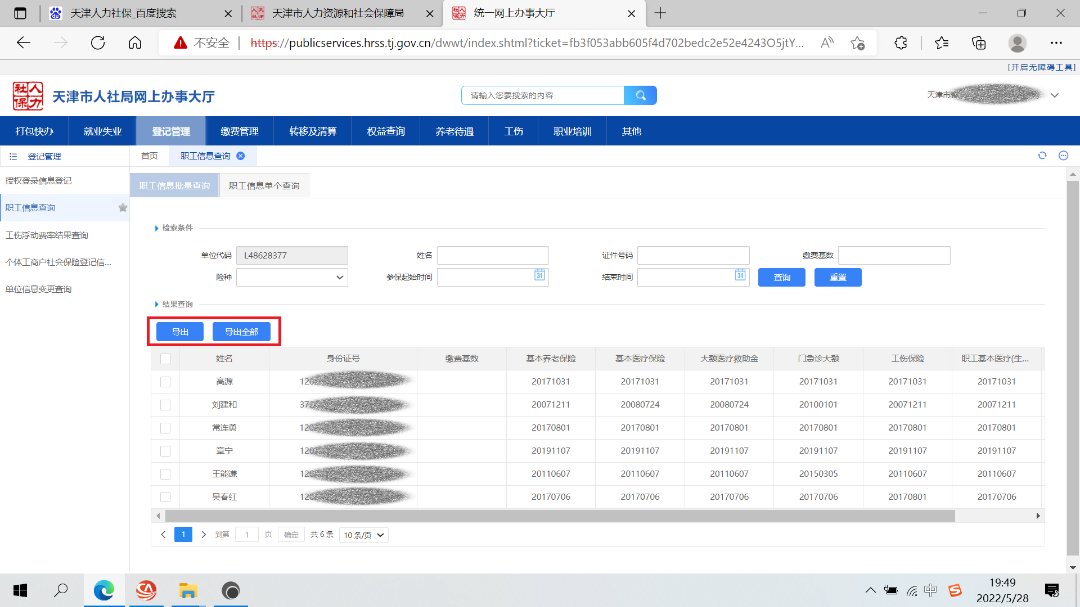1080x607 pixels.
Task: Click the refresh icon at top right of tab bar
Action: click(1042, 156)
